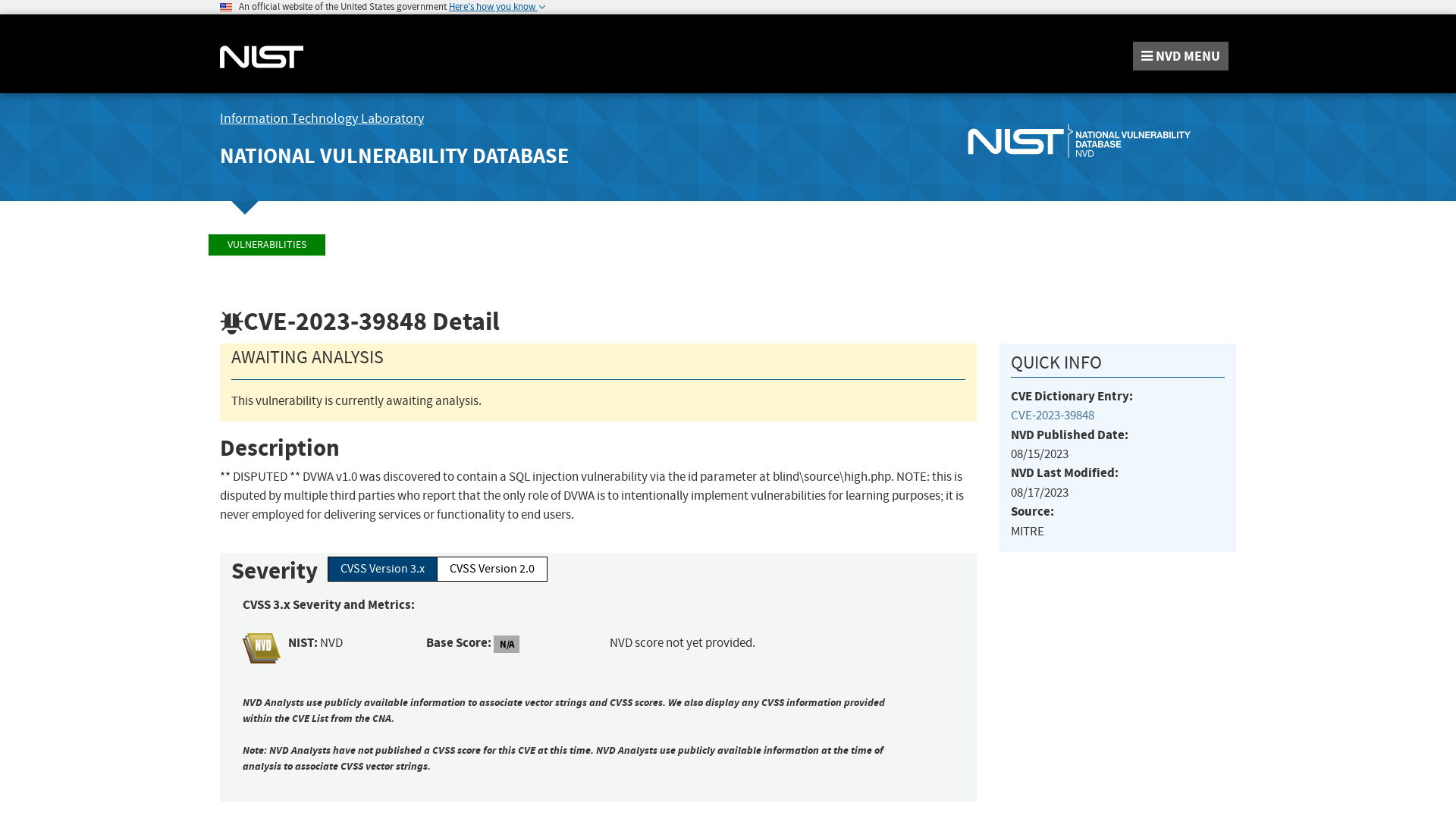Click the gold NVD badge icon

262,648
